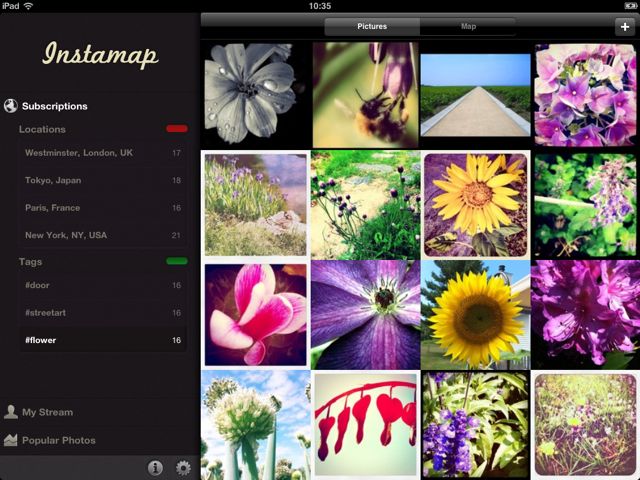Click the Instamap logo title

click(x=100, y=54)
